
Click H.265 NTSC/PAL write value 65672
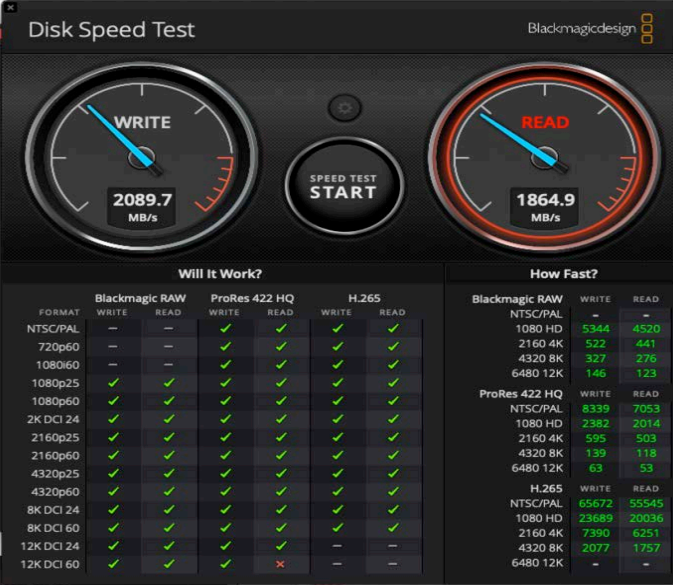[596, 503]
